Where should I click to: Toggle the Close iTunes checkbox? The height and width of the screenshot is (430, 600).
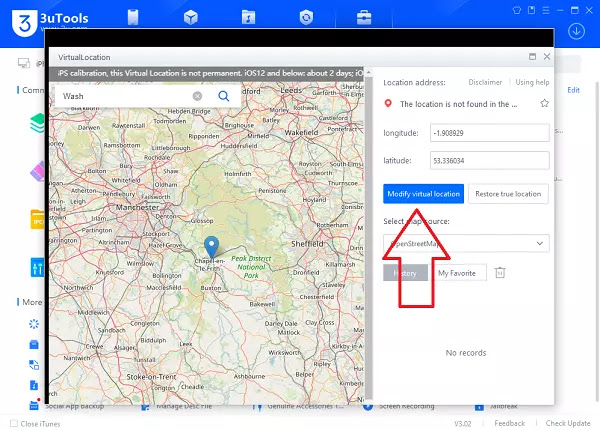[14, 423]
